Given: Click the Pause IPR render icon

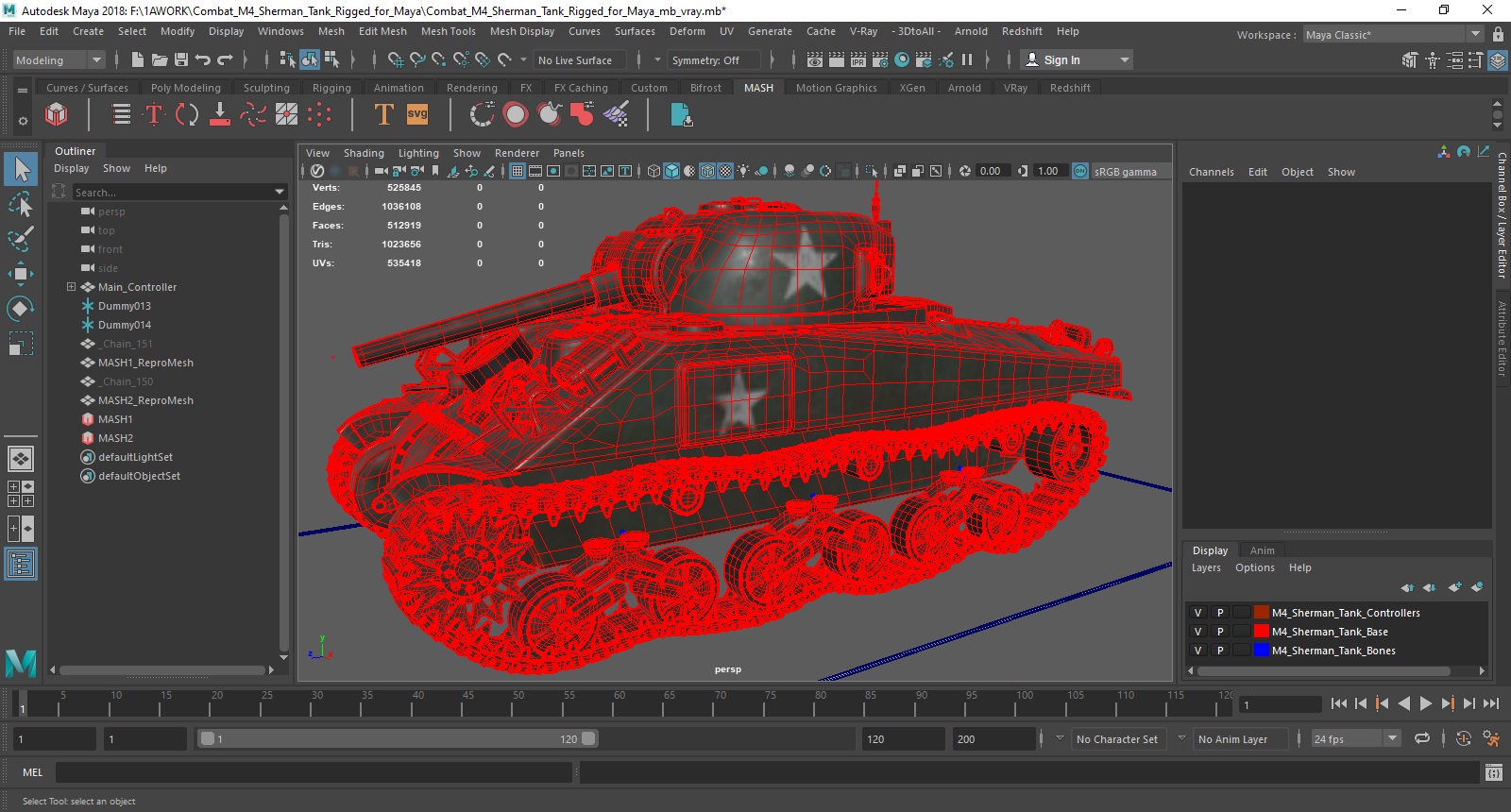Looking at the screenshot, I should coord(967,59).
